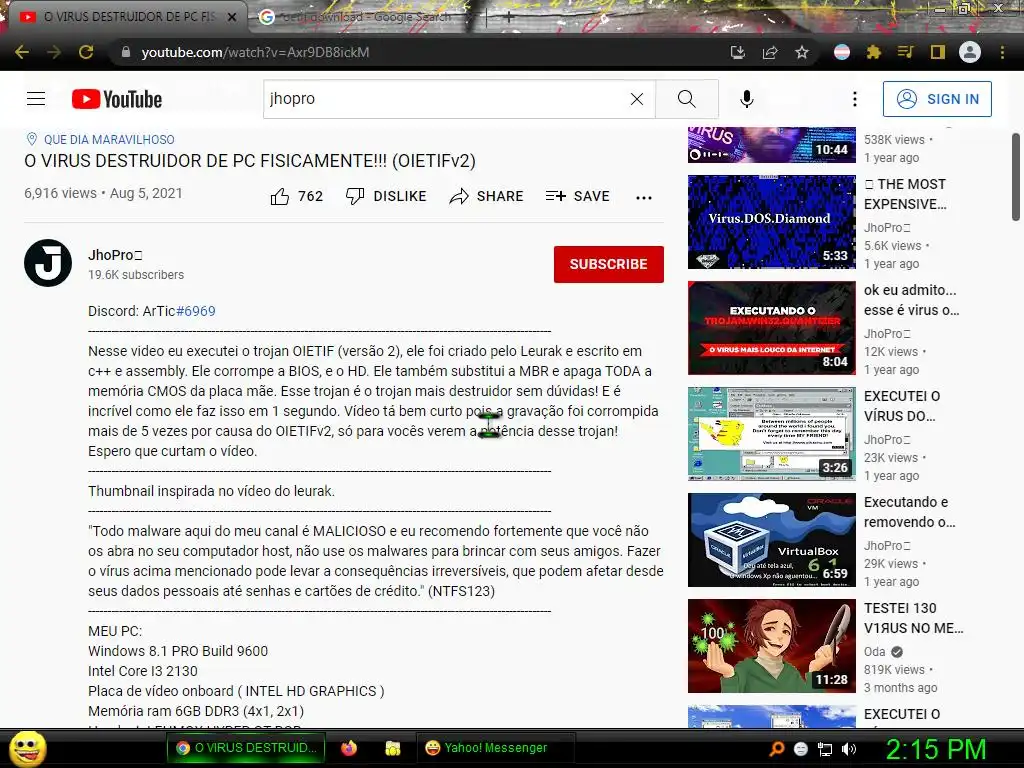The width and height of the screenshot is (1024, 768).
Task: Open more actions ellipsis under video title
Action: pyautogui.click(x=644, y=197)
